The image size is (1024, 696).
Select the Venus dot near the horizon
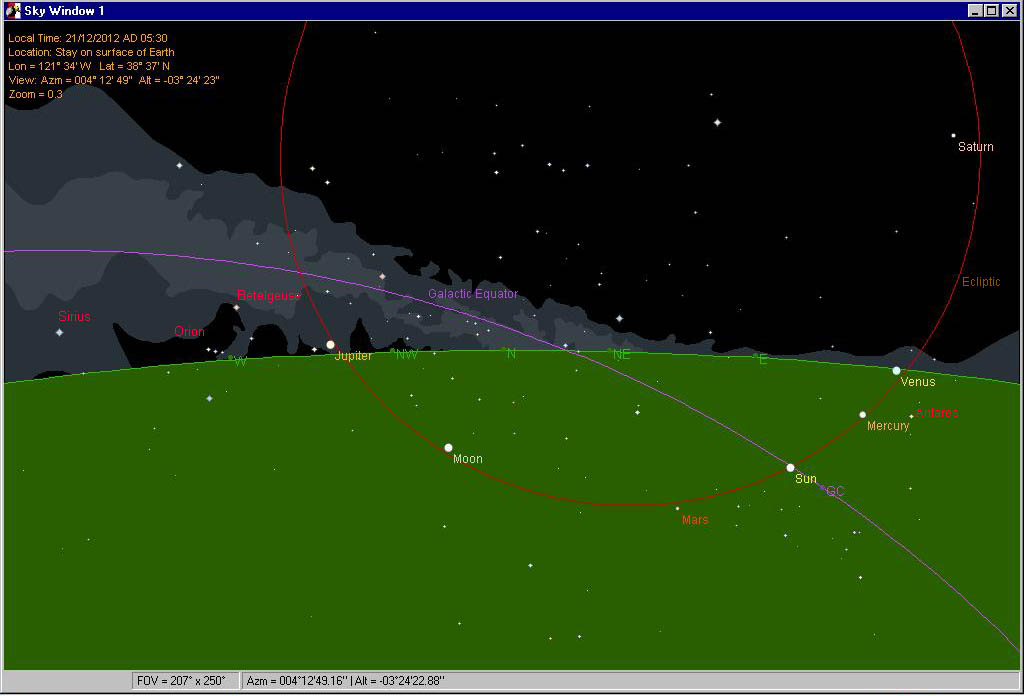pos(896,371)
